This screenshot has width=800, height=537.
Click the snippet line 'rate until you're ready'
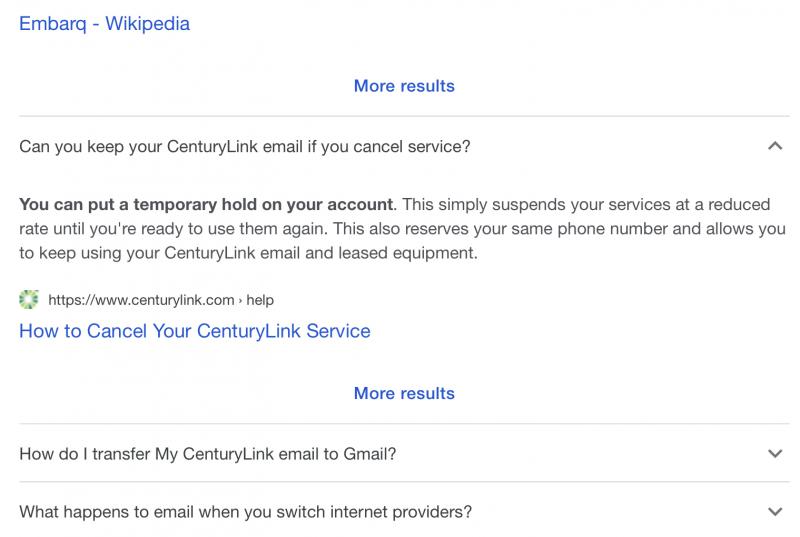(402, 228)
